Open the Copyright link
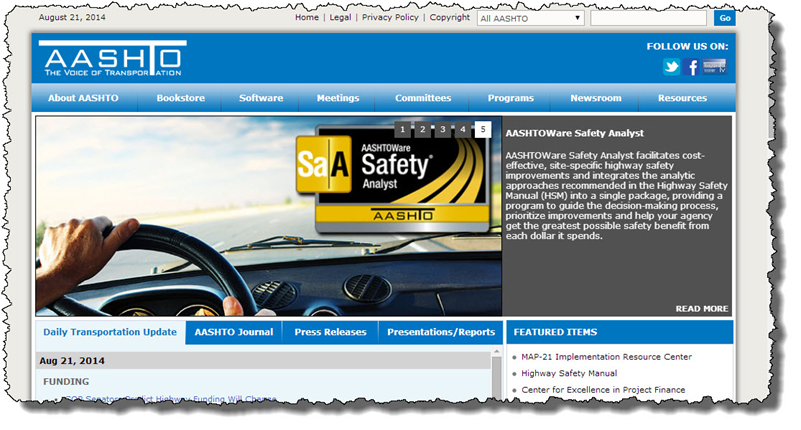Screen dimensions: 801x430 (450, 17)
